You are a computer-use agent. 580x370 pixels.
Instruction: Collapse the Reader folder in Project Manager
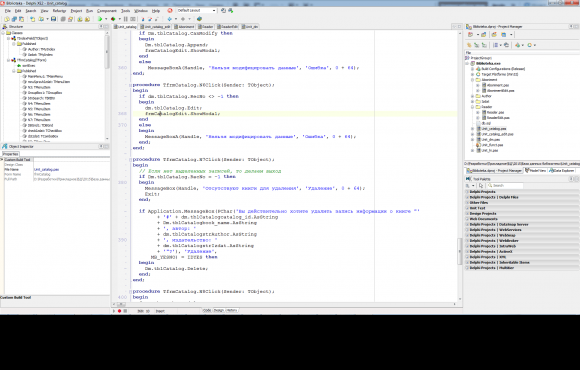[472, 107]
